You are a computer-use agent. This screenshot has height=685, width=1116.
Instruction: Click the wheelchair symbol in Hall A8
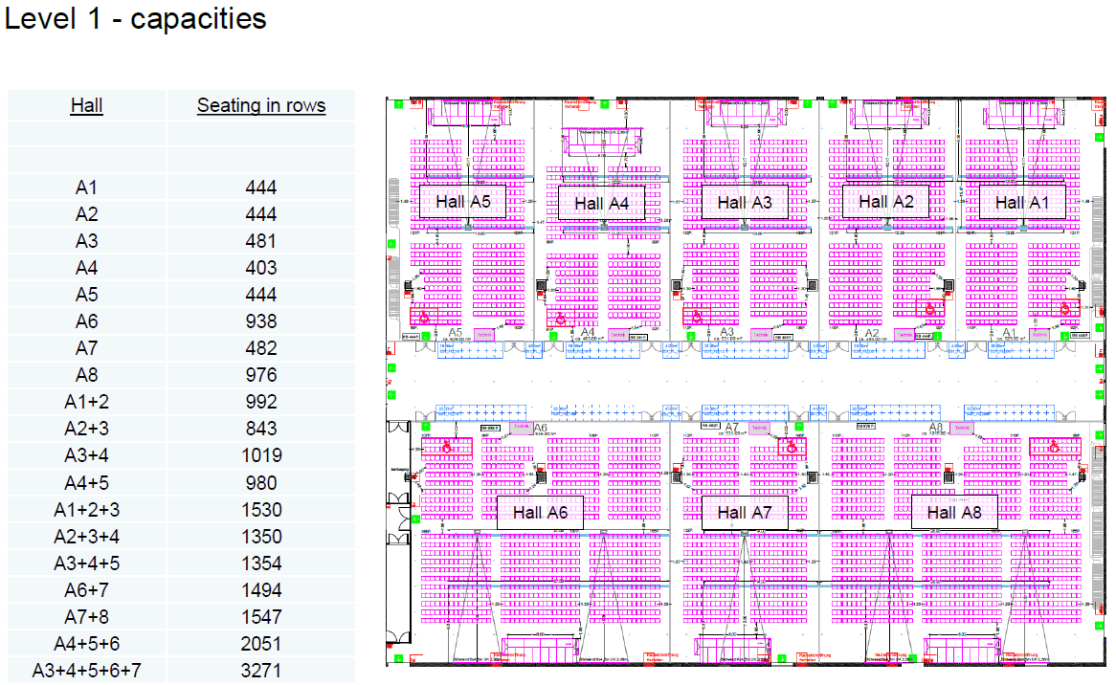1055,447
